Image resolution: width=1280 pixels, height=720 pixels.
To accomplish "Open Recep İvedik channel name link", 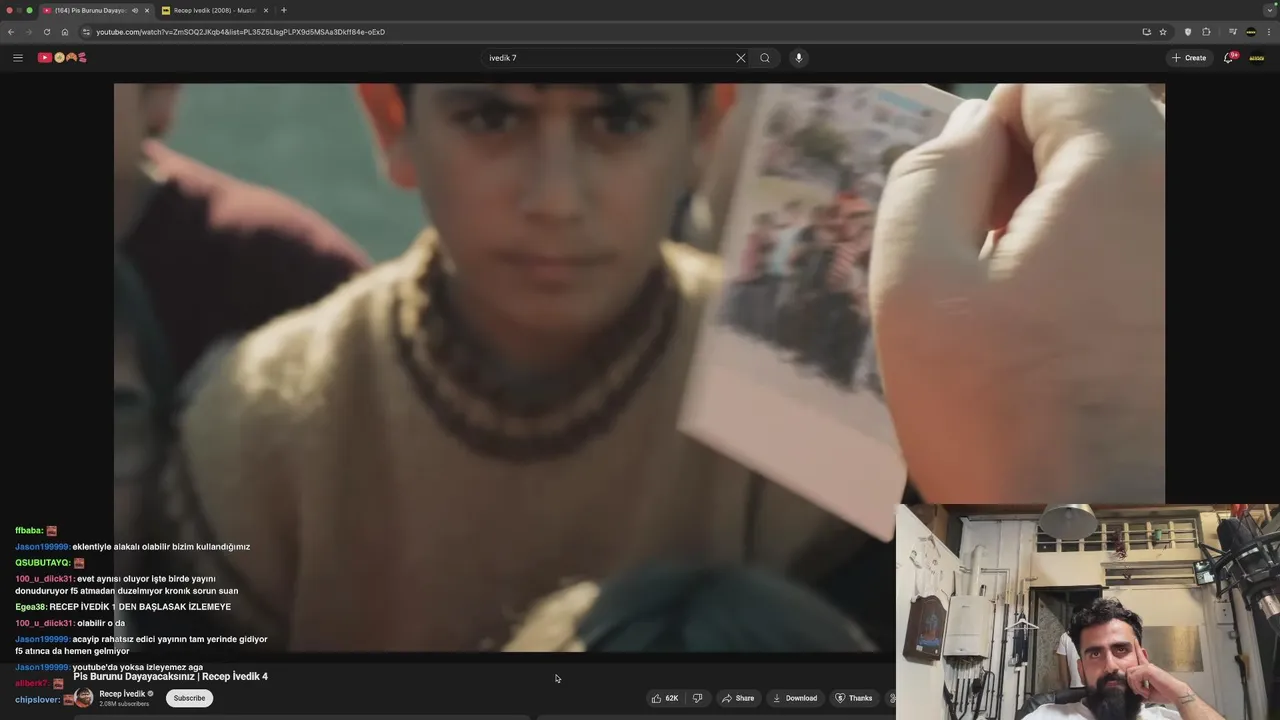I will click(x=122, y=694).
